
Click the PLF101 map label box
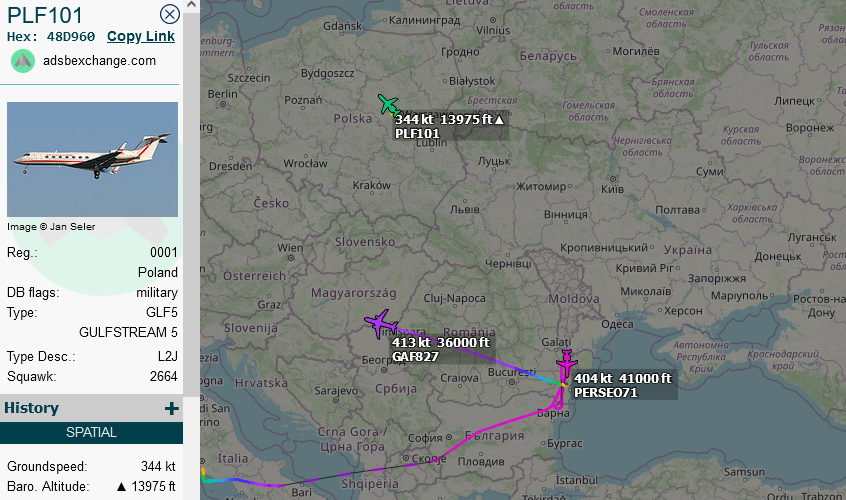click(x=452, y=126)
